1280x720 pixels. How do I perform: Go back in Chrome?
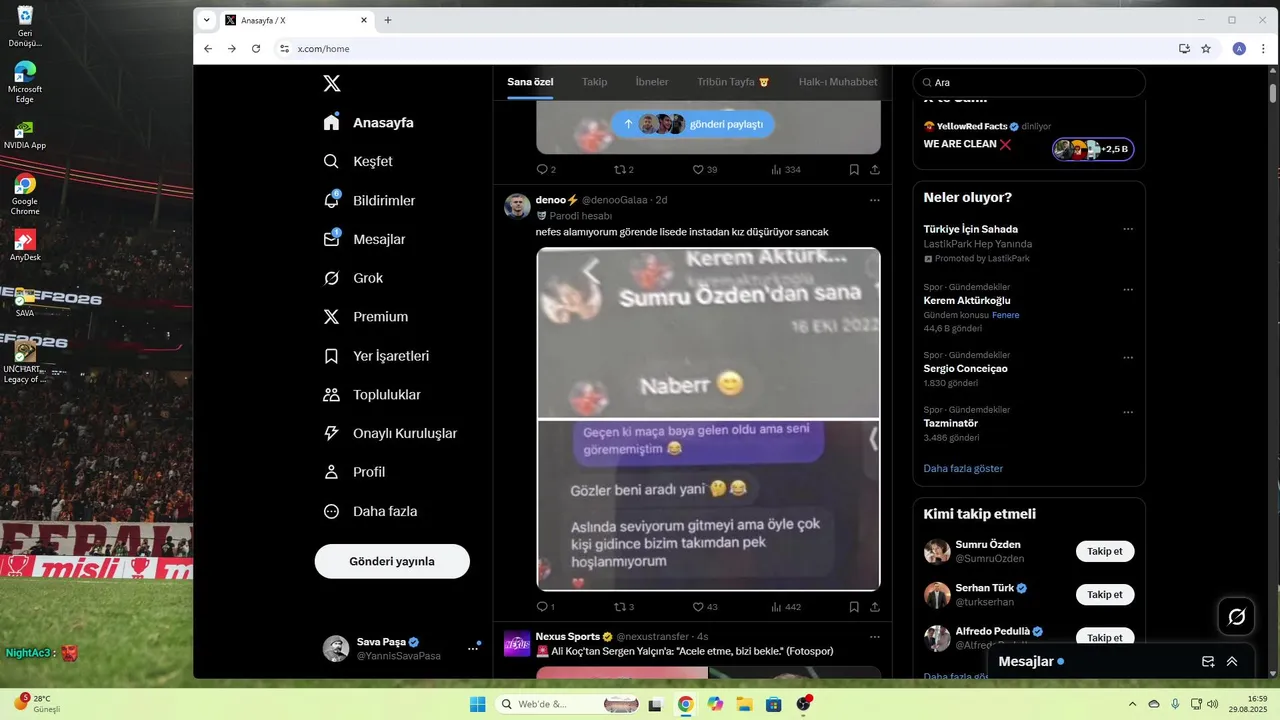coord(208,48)
